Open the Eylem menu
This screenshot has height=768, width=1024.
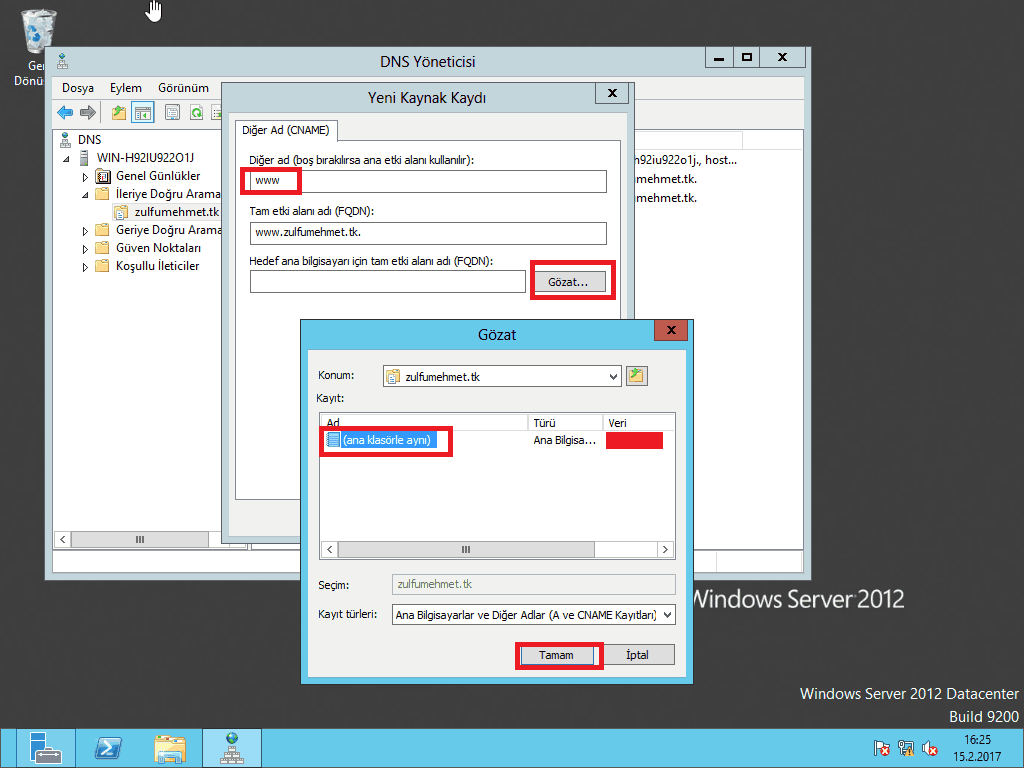(125, 88)
